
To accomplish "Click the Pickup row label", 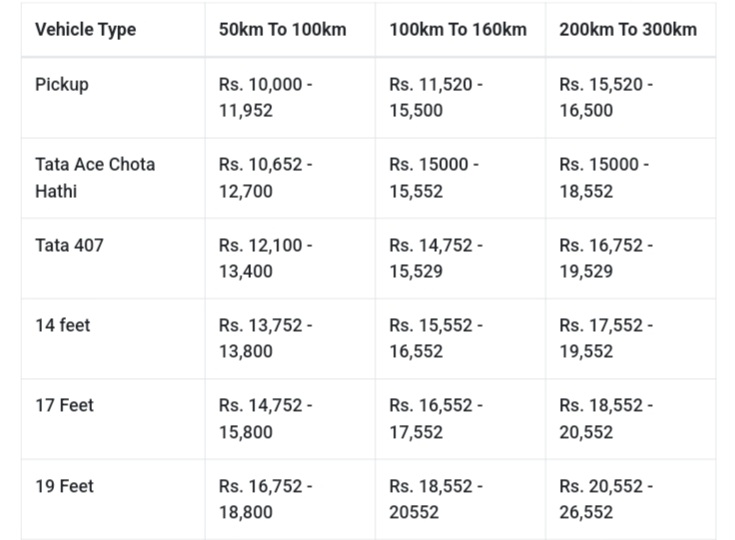I will point(62,85).
